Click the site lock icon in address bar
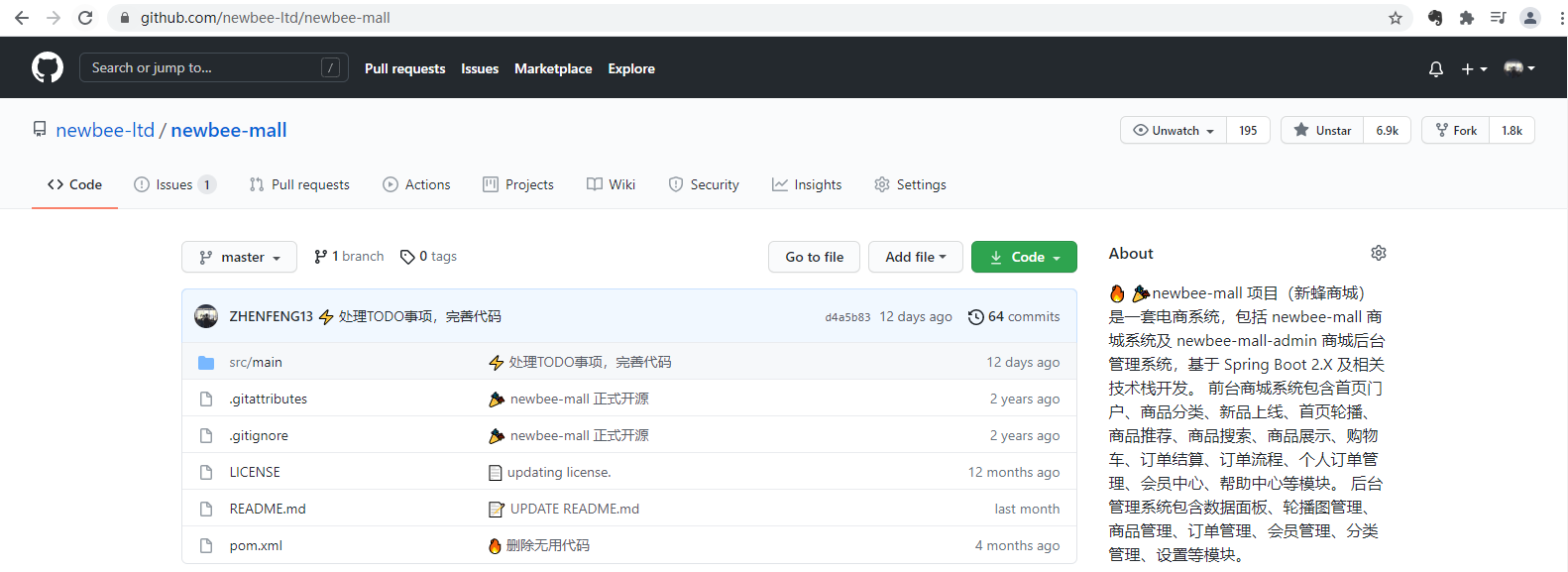1568x572 pixels. pyautogui.click(x=124, y=18)
